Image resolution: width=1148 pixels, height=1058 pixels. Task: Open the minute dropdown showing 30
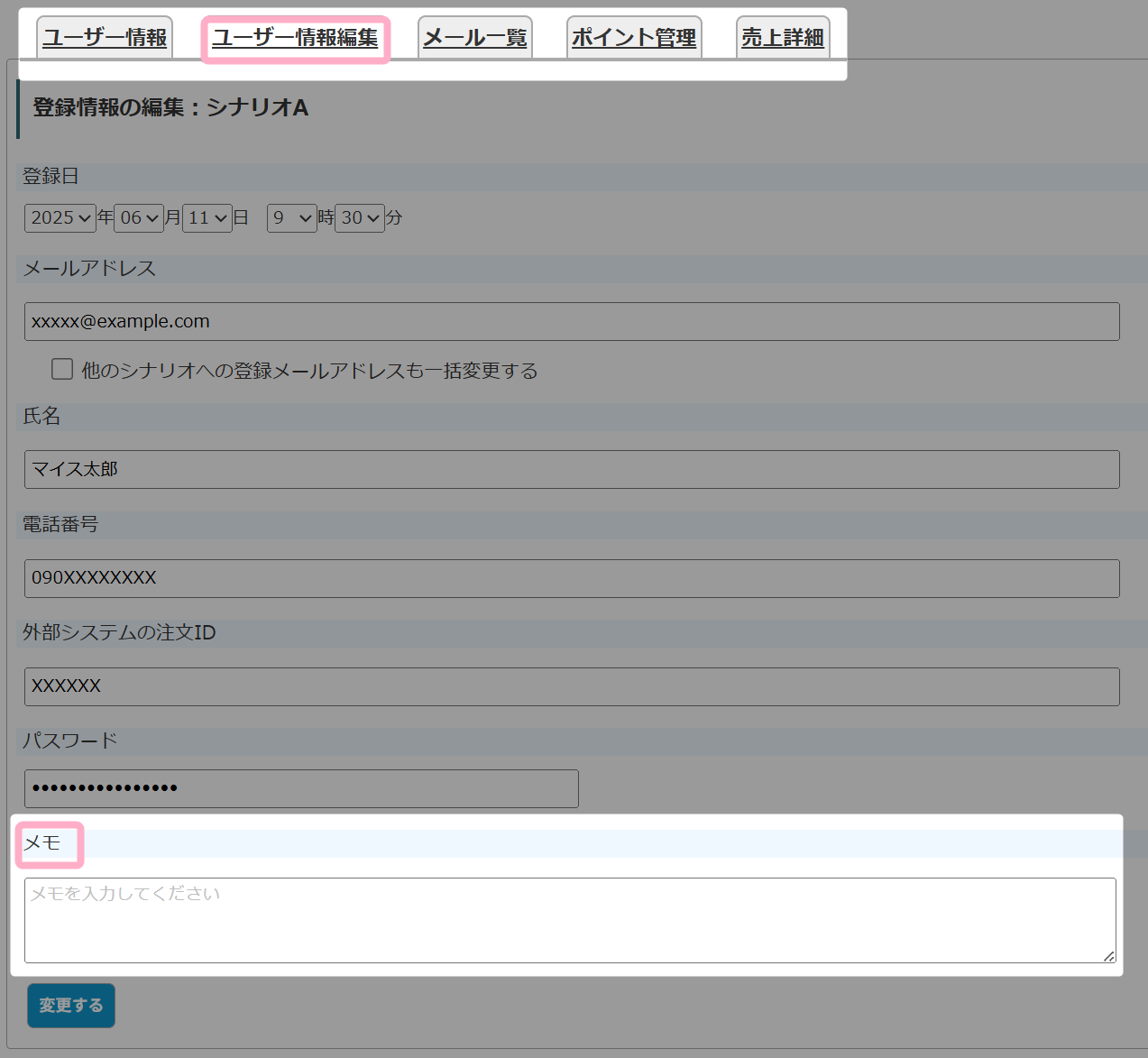tap(360, 218)
